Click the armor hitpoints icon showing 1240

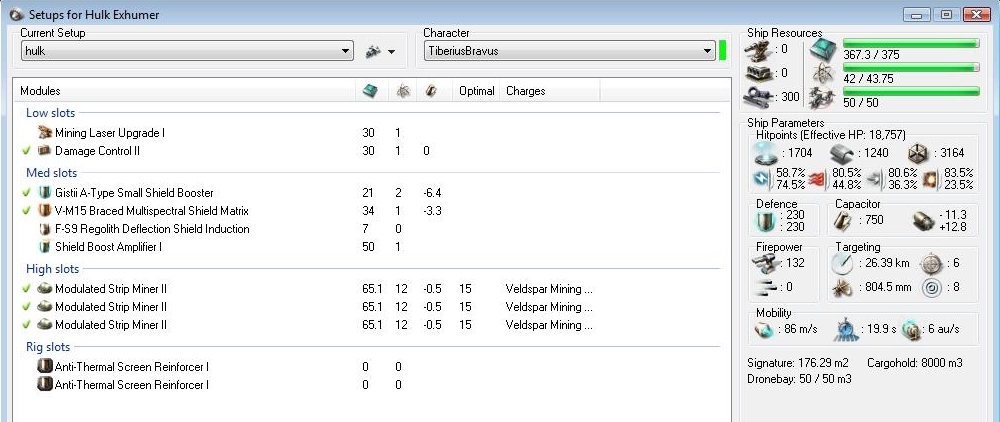(x=842, y=152)
